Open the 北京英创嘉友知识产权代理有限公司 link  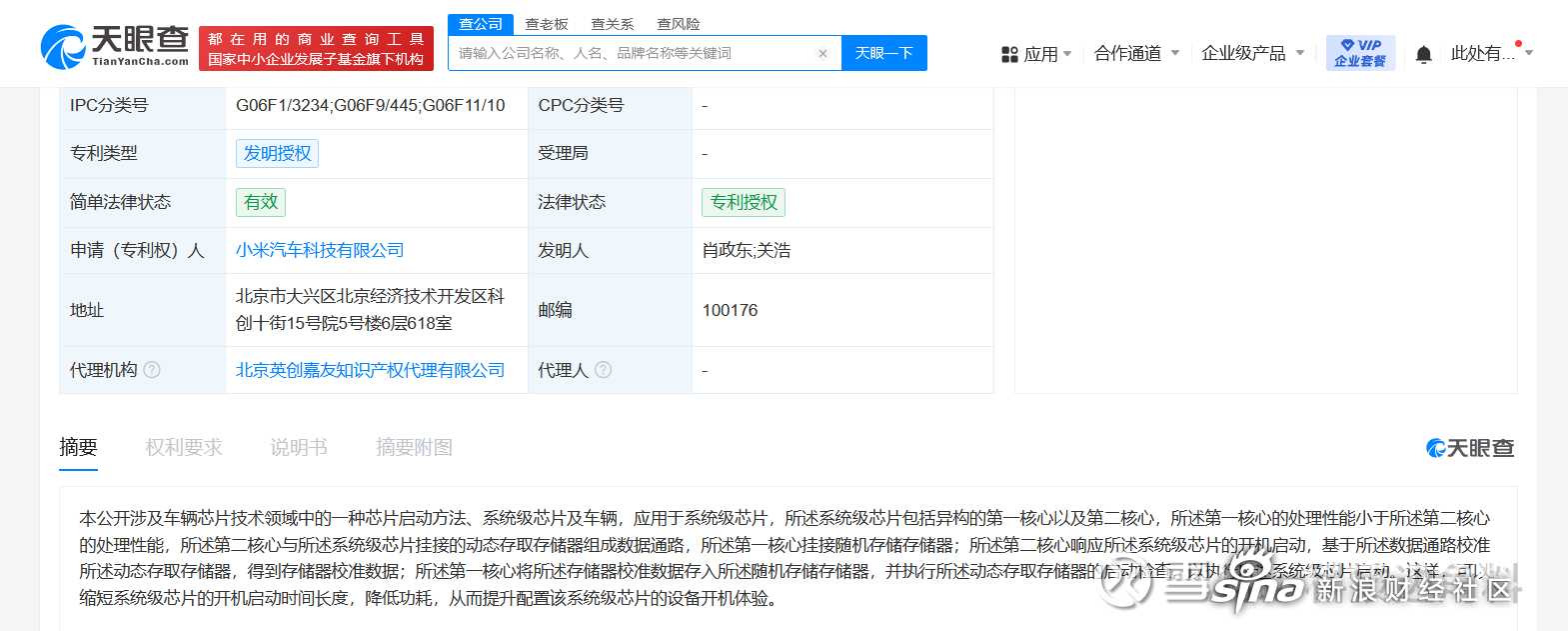tap(370, 370)
